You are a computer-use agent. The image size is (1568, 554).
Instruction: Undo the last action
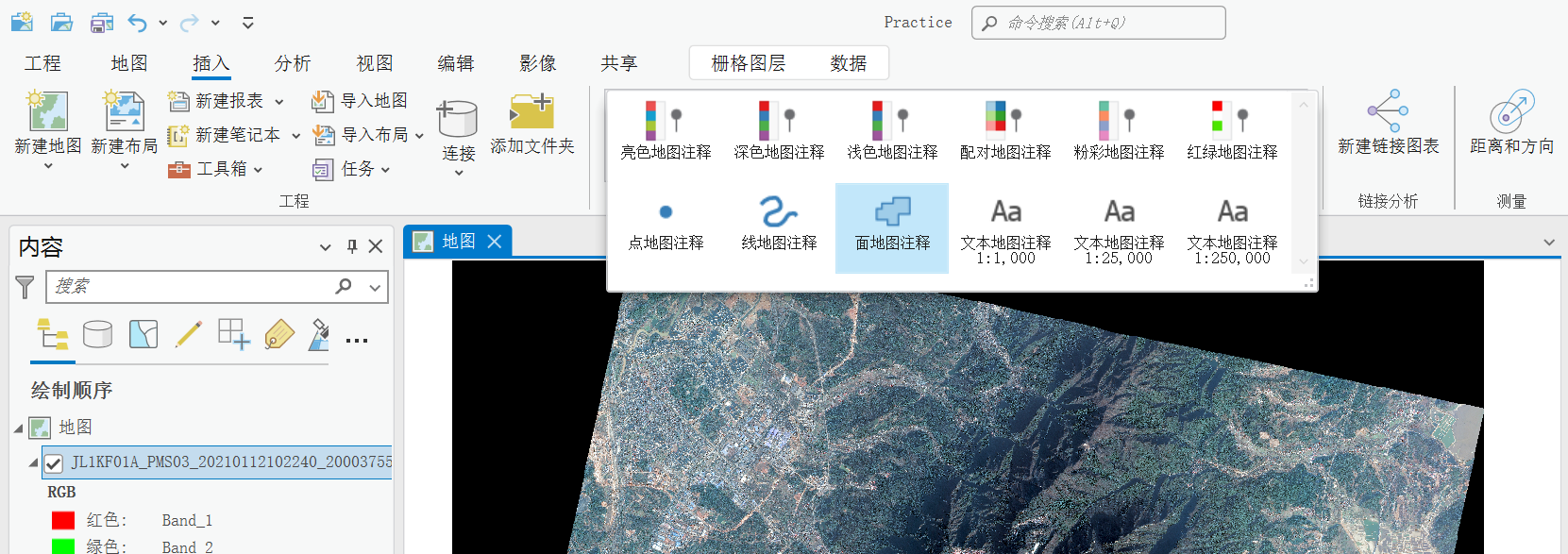coord(138,22)
